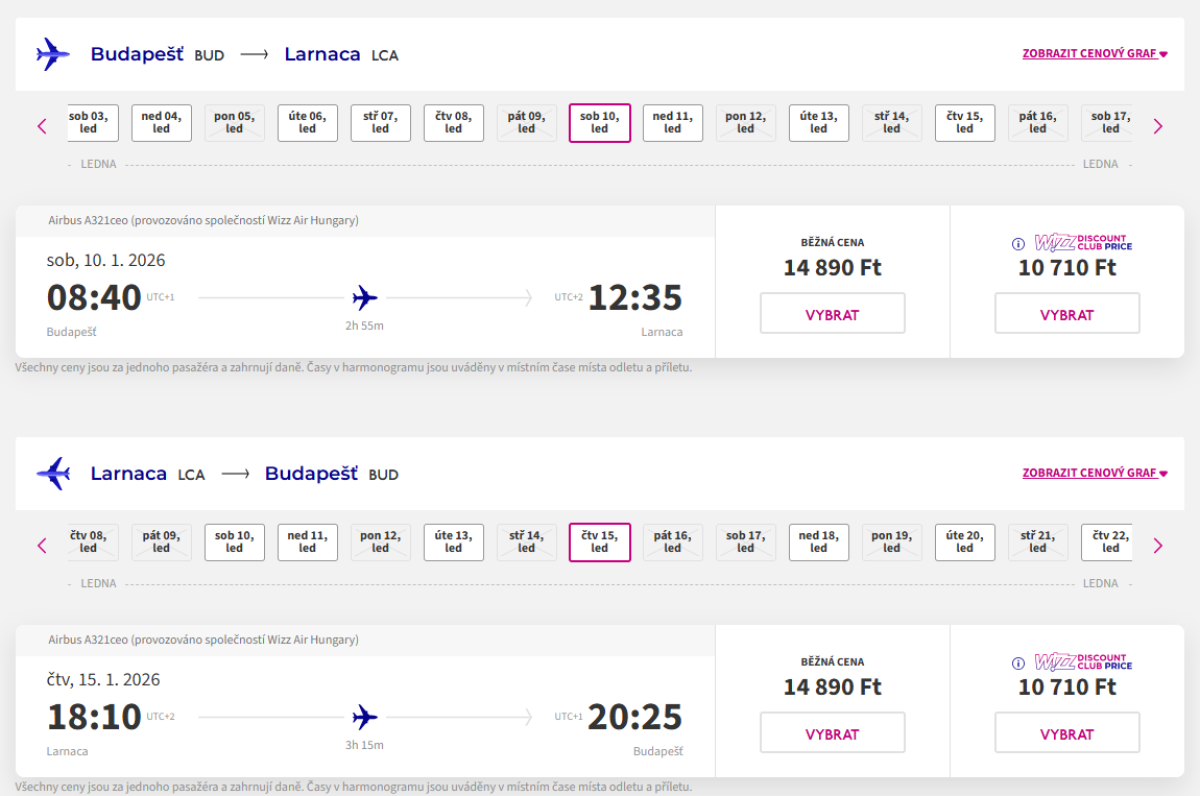
Task: Choose regular price 14 890 Ft for return flight
Action: 832,733
